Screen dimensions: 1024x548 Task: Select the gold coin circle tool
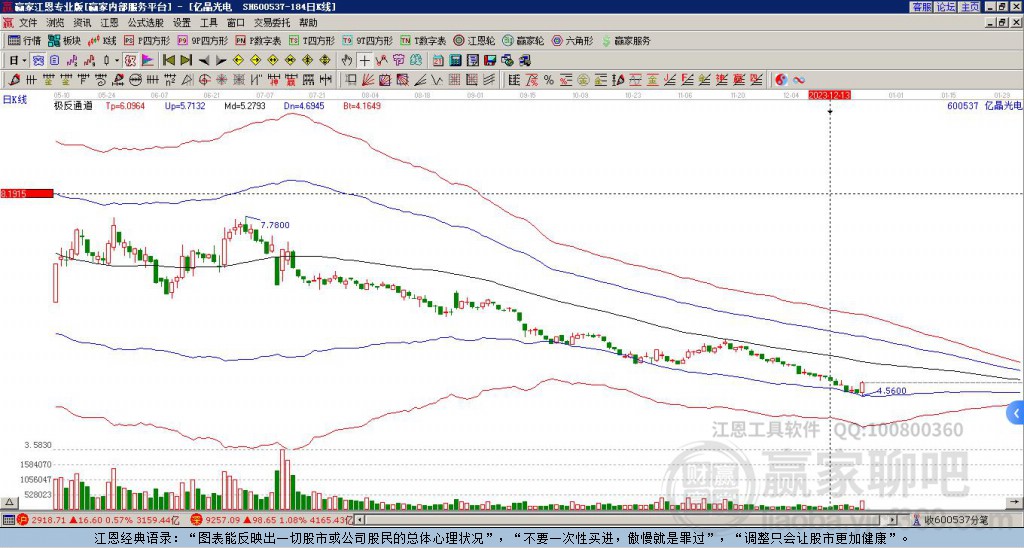583,80
